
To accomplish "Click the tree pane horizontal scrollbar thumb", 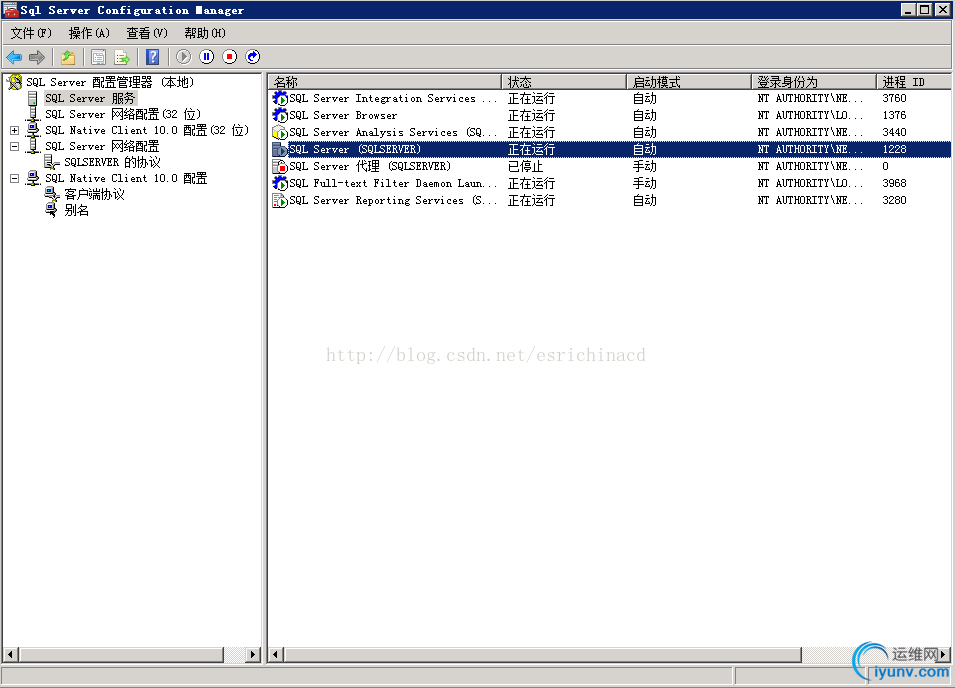I will click(121, 655).
